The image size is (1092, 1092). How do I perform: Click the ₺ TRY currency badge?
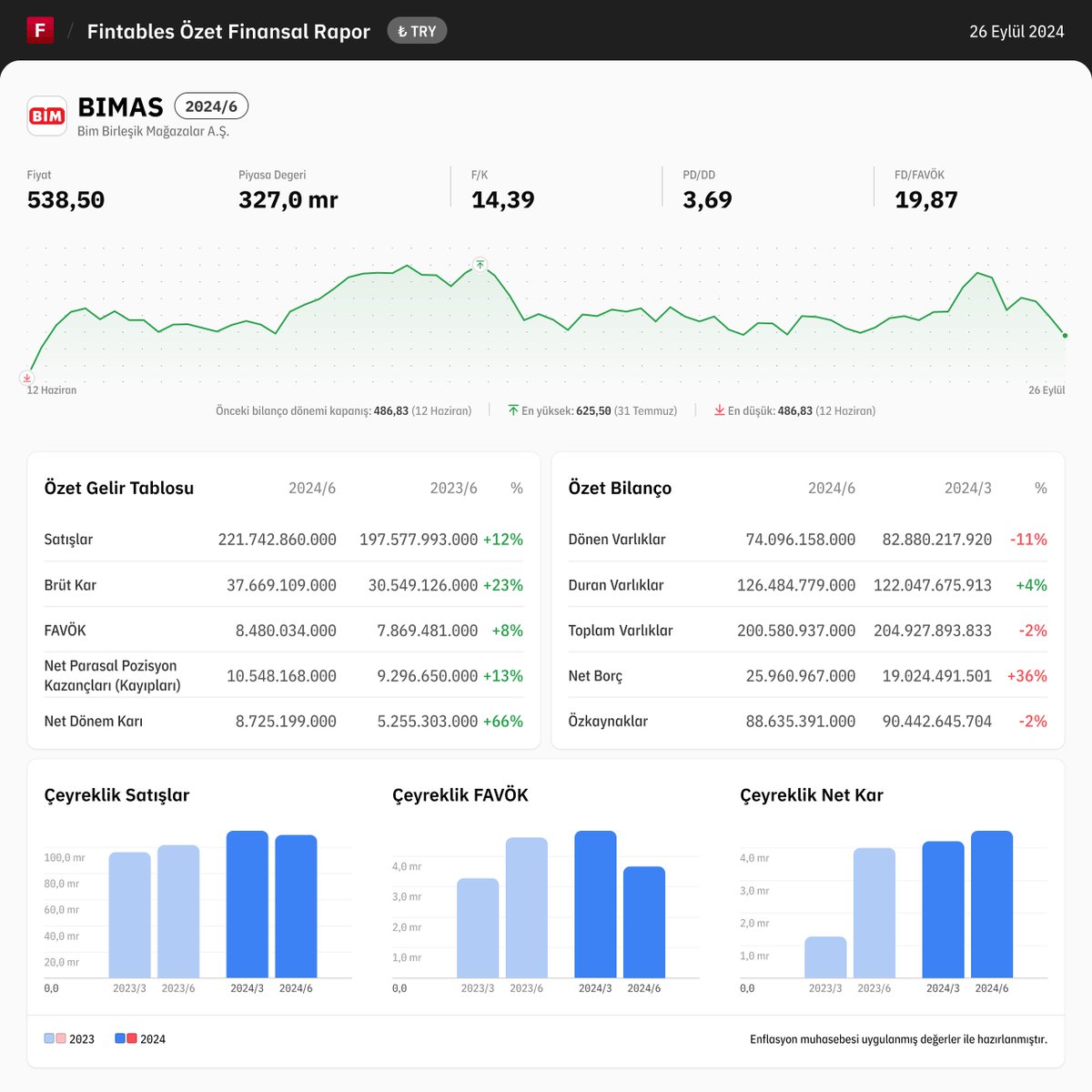click(x=417, y=31)
